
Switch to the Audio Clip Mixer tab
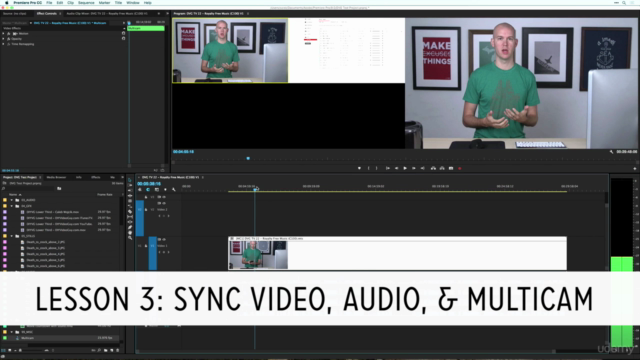click(x=107, y=13)
